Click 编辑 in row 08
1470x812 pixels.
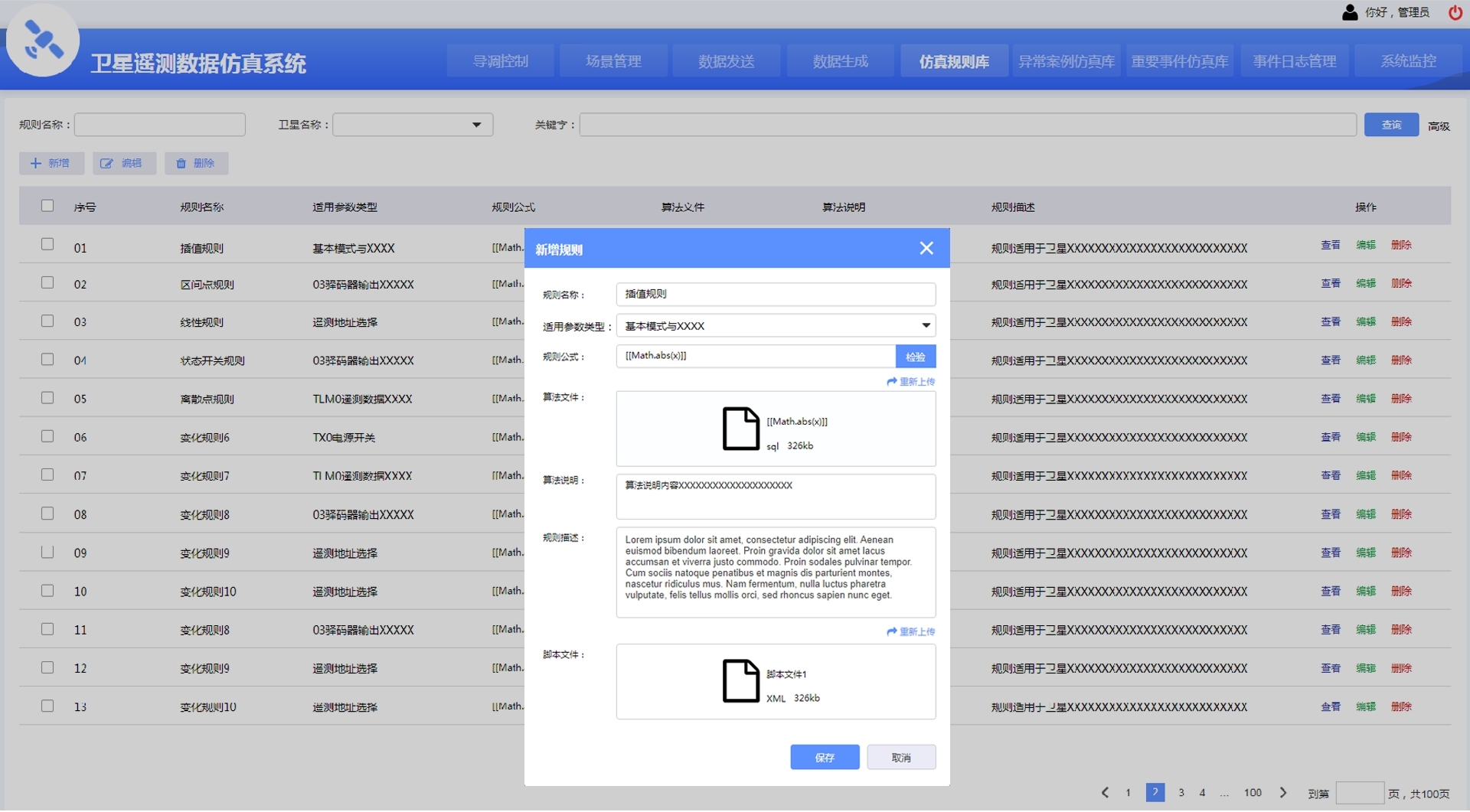[x=1365, y=514]
